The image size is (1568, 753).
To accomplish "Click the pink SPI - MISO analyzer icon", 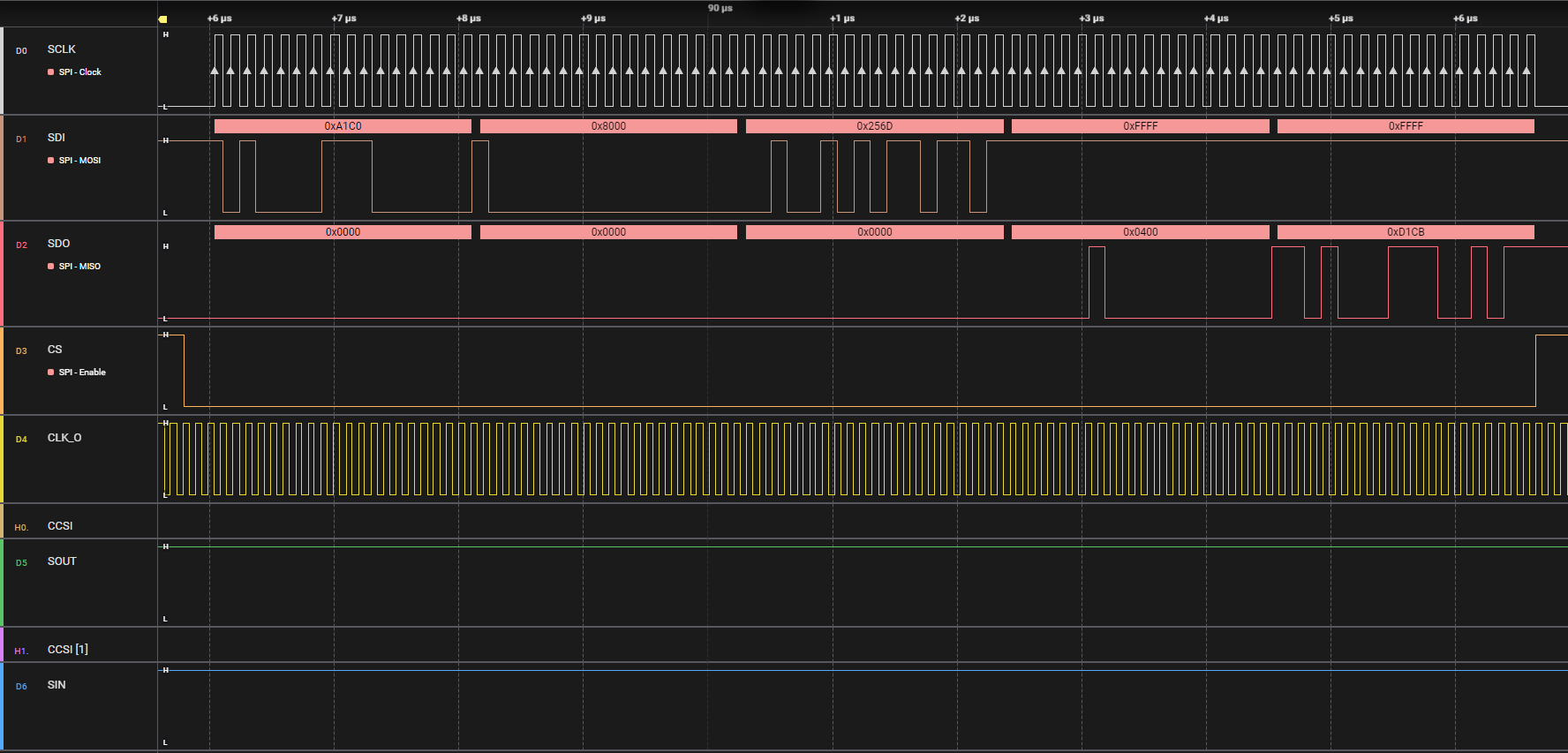I will (x=50, y=267).
